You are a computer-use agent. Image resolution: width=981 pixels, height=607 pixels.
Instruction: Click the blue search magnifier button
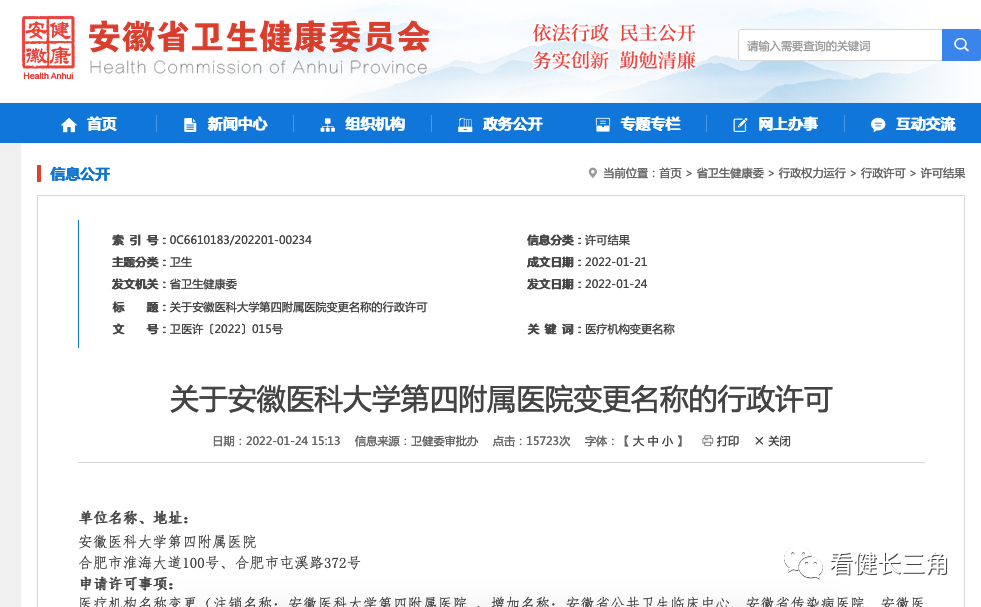tap(961, 45)
